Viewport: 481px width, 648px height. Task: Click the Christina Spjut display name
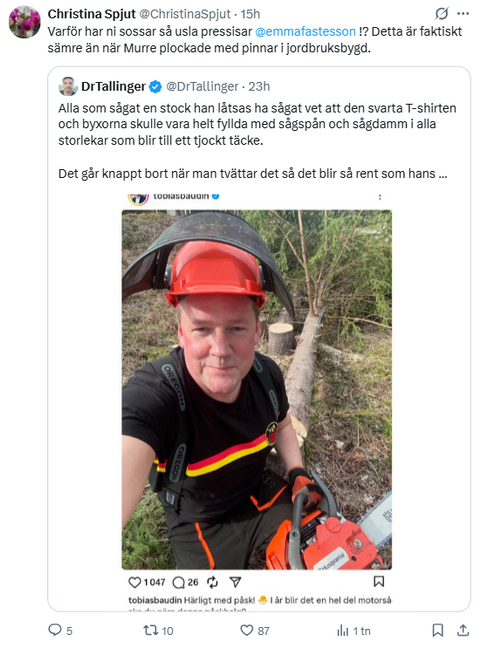[x=91, y=14]
